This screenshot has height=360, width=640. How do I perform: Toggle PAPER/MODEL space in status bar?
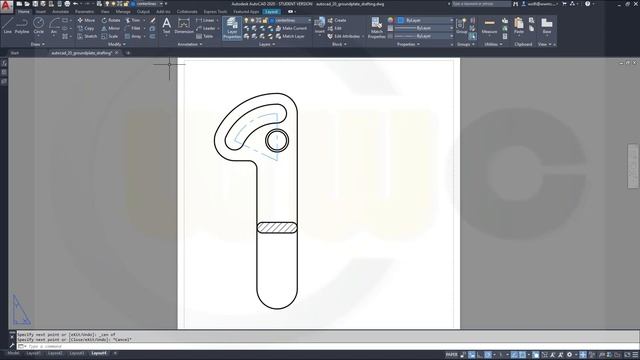(x=451, y=355)
